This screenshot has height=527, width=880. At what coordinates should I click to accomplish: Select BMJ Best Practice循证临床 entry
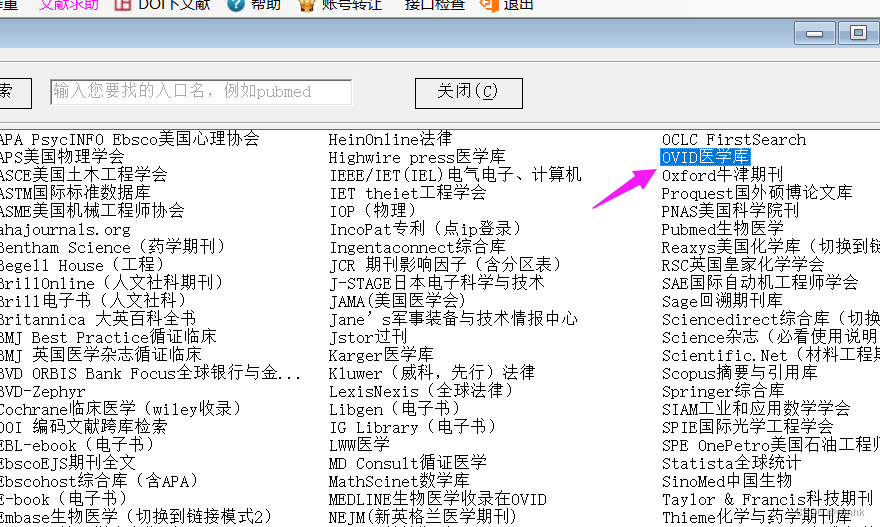click(x=108, y=337)
